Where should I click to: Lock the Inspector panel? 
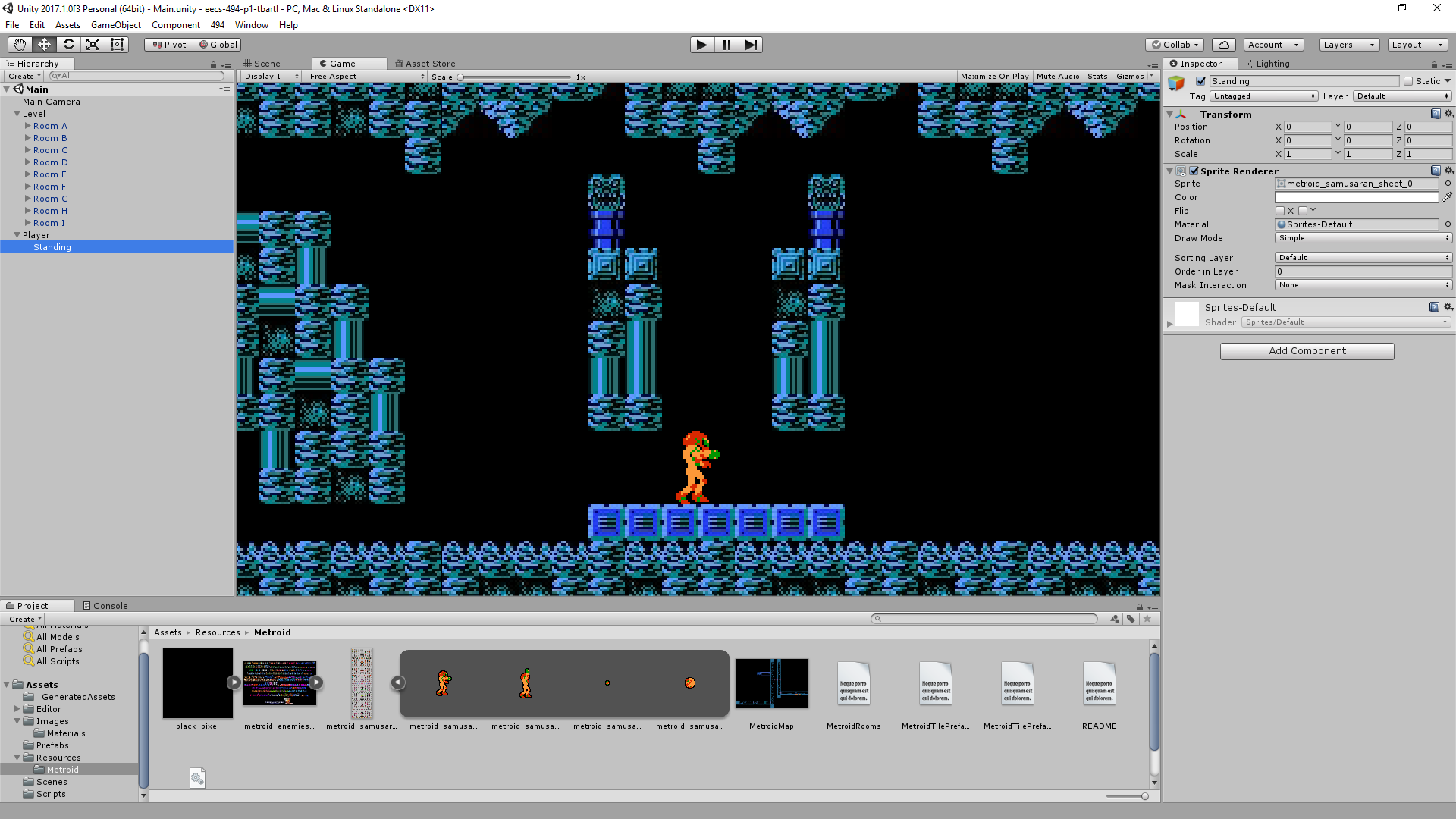pyautogui.click(x=1434, y=64)
